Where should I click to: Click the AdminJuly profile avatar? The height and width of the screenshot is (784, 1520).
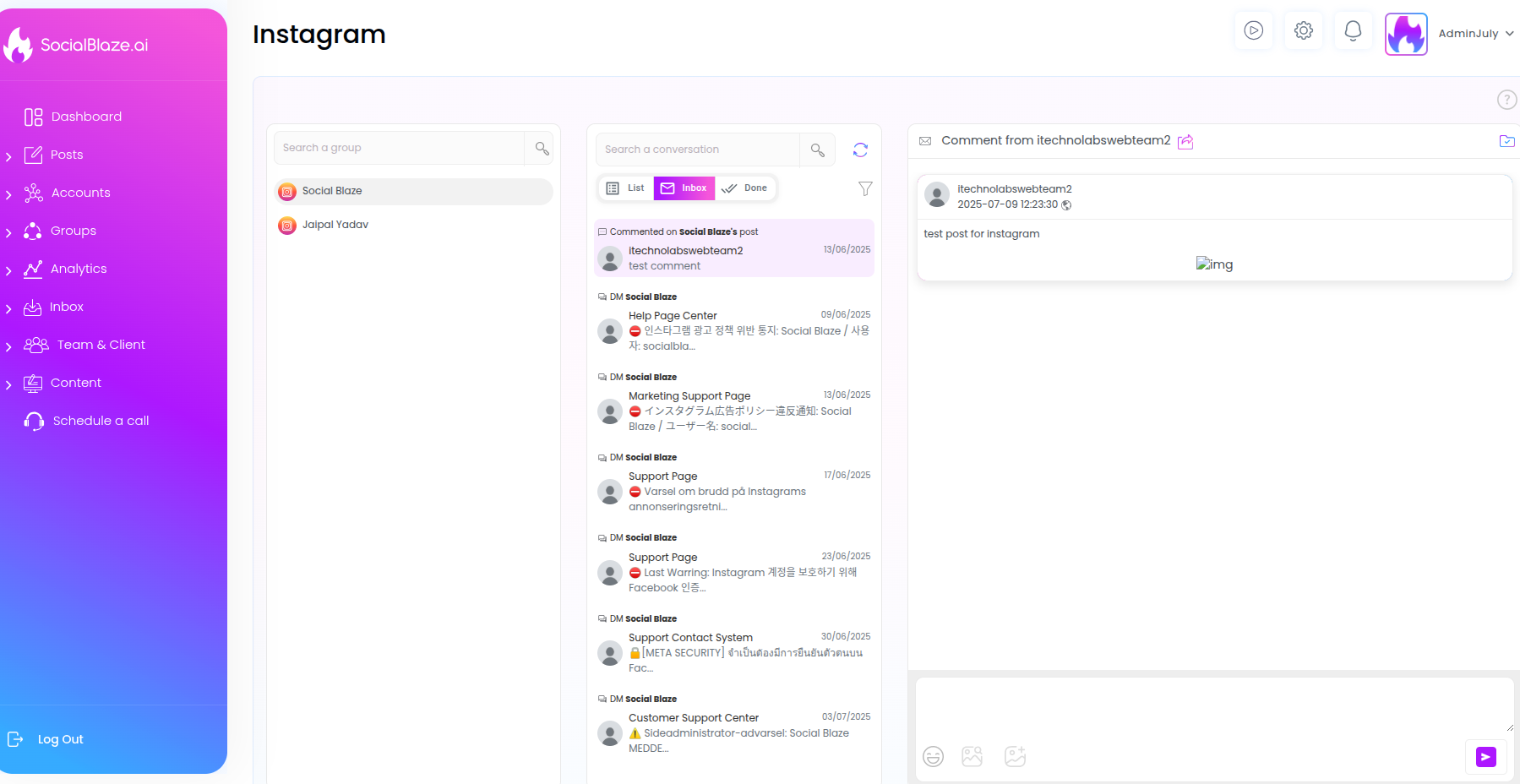click(x=1406, y=34)
